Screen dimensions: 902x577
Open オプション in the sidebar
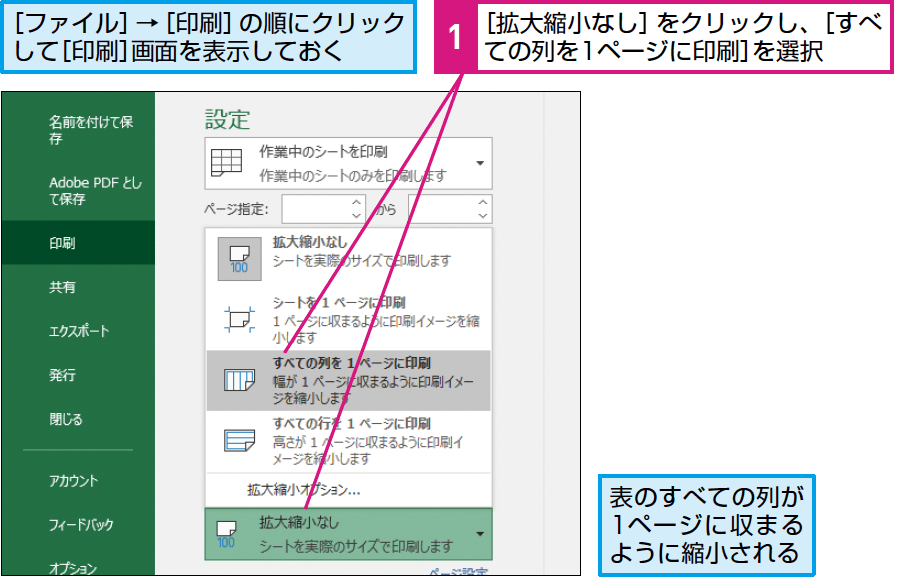tap(73, 568)
